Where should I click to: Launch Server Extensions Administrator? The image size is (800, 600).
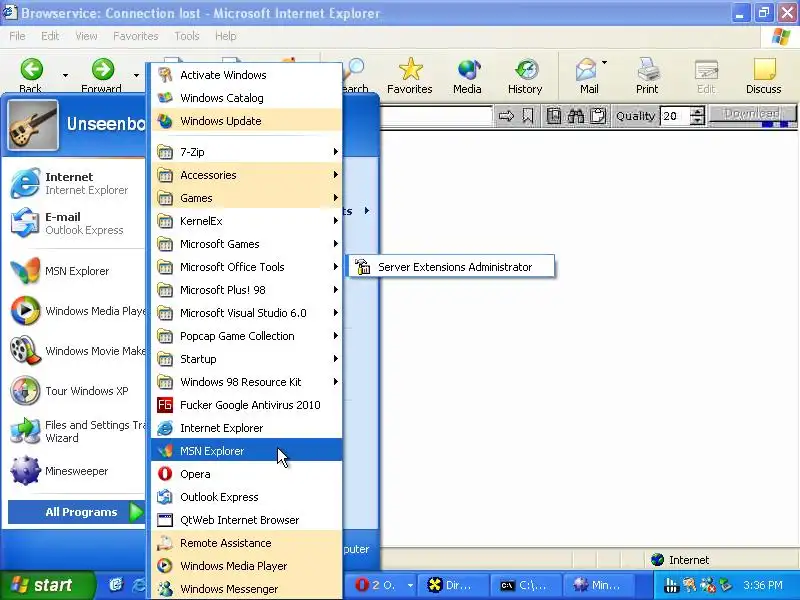click(x=451, y=267)
